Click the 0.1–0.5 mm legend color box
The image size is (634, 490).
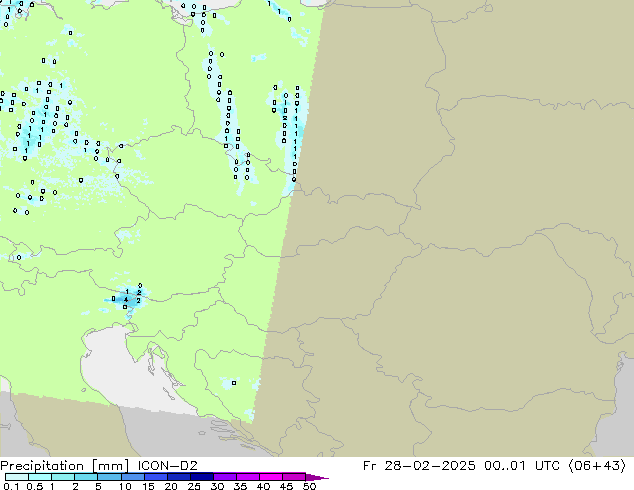coord(17,477)
